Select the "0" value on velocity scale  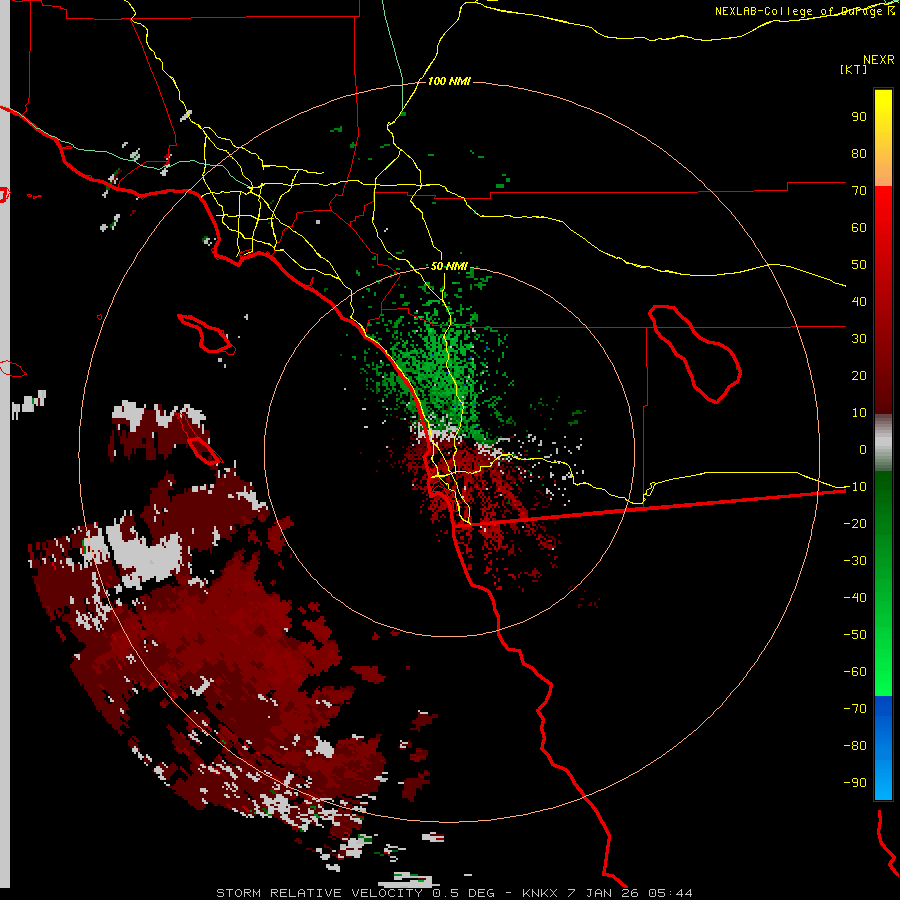pyautogui.click(x=863, y=450)
